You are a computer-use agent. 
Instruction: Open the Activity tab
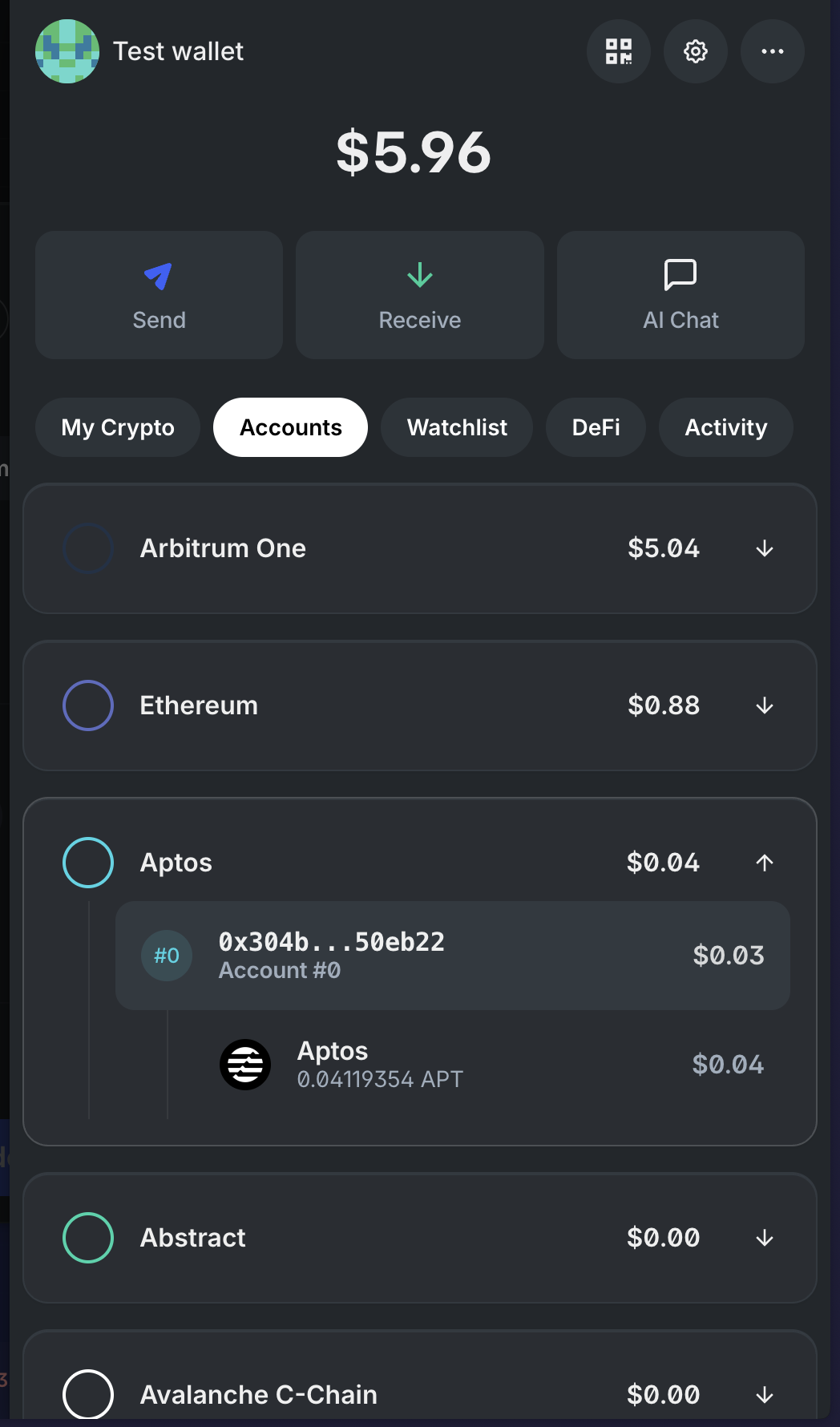point(726,427)
